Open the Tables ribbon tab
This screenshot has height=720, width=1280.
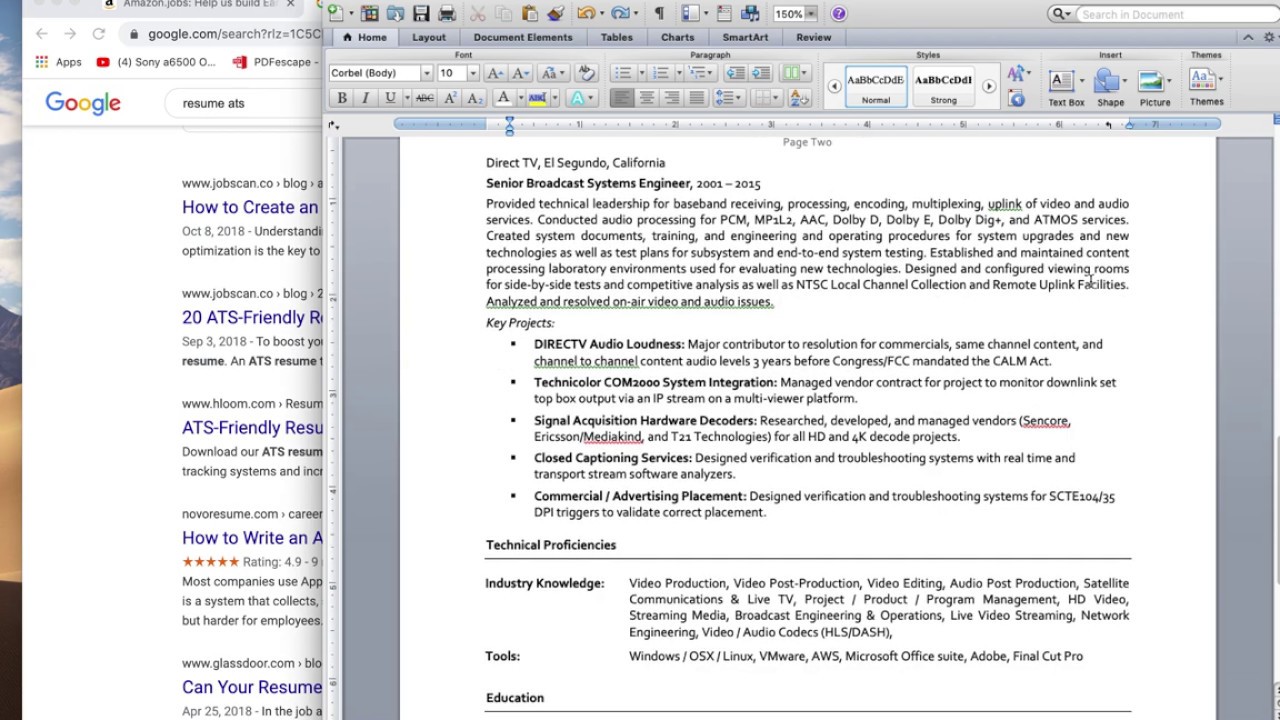(x=616, y=37)
